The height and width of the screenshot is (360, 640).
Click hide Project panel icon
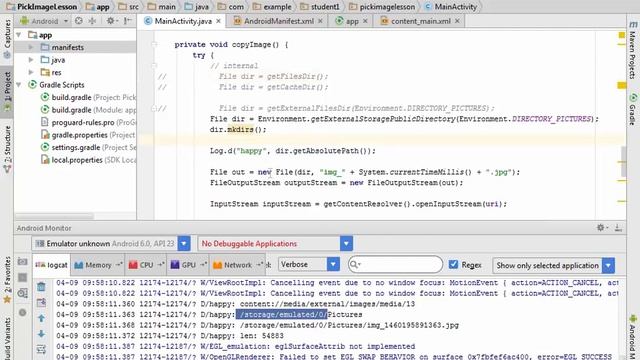pos(128,21)
